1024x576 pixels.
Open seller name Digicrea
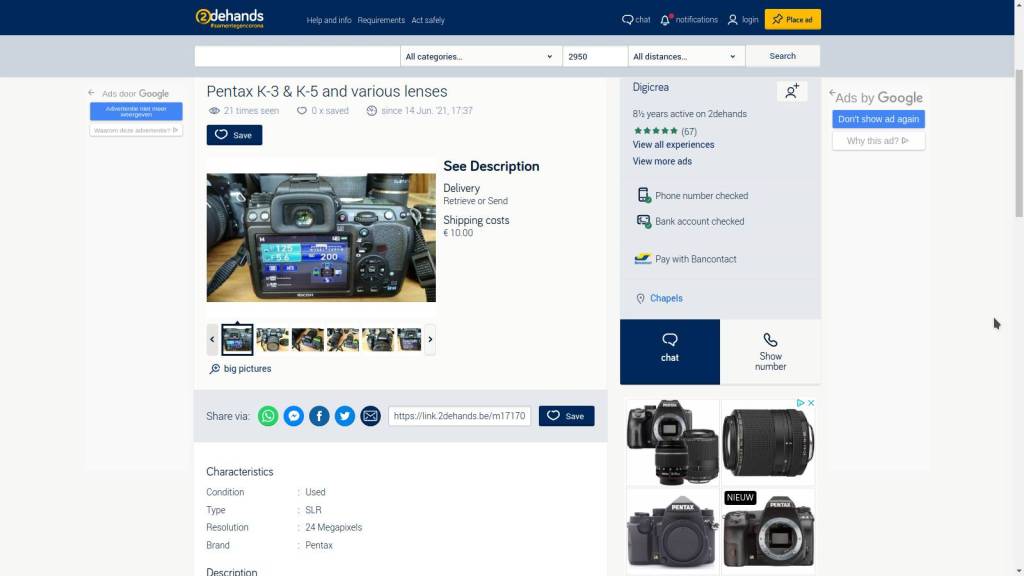tap(650, 88)
